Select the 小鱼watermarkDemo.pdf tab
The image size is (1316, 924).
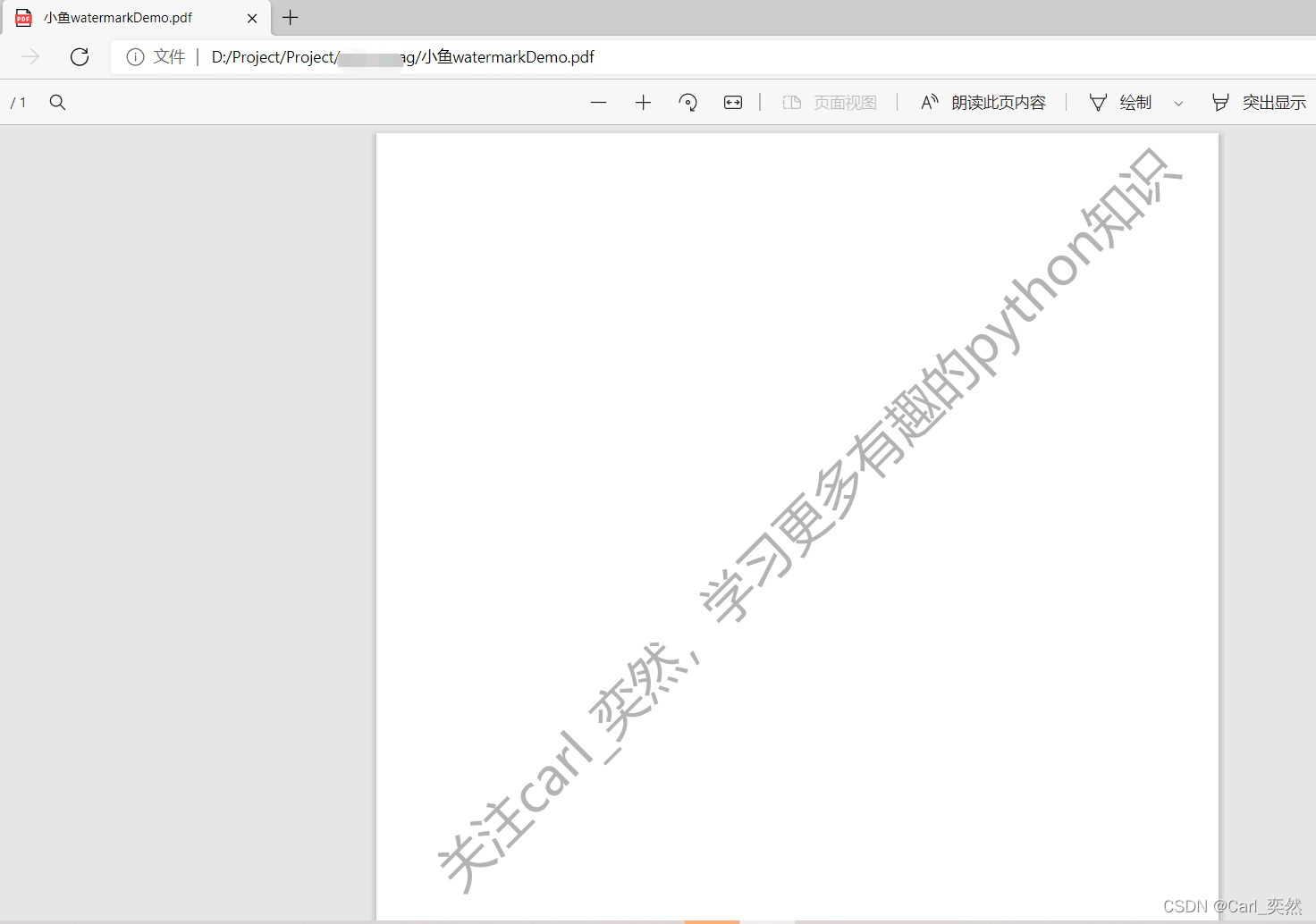click(x=135, y=18)
